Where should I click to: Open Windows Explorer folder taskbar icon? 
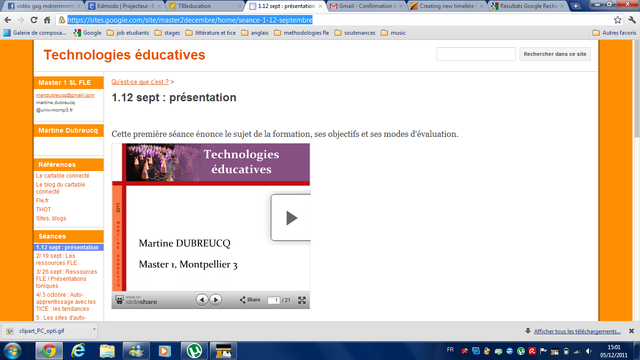pos(107,351)
